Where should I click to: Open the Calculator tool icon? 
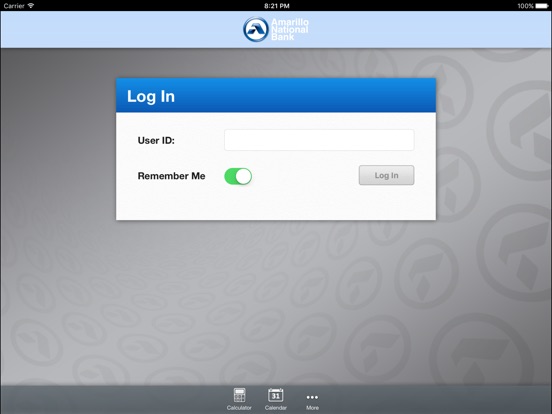pyautogui.click(x=239, y=395)
